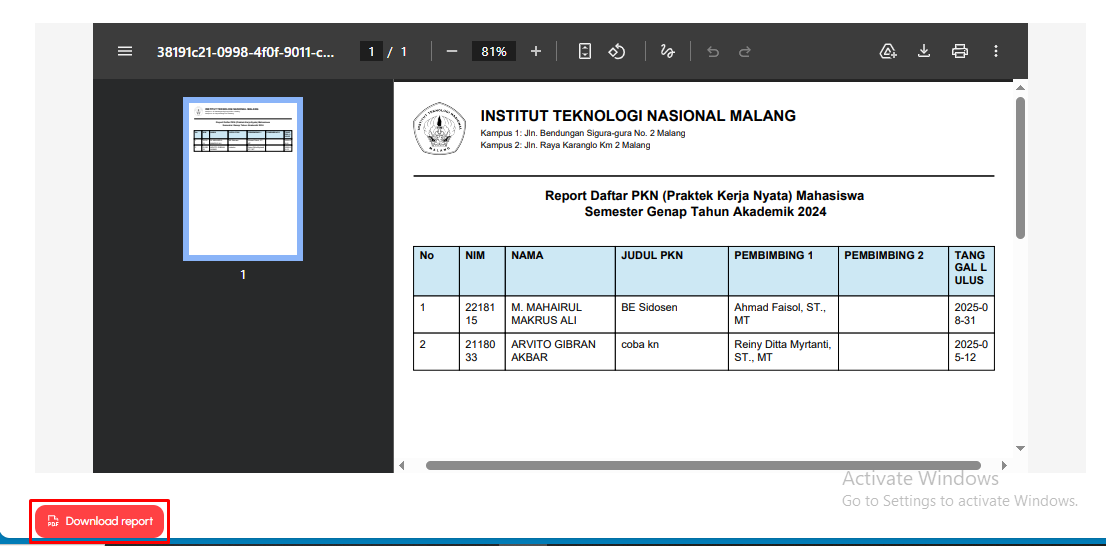
Task: Click the Kampus 1 address line
Action: (x=583, y=133)
